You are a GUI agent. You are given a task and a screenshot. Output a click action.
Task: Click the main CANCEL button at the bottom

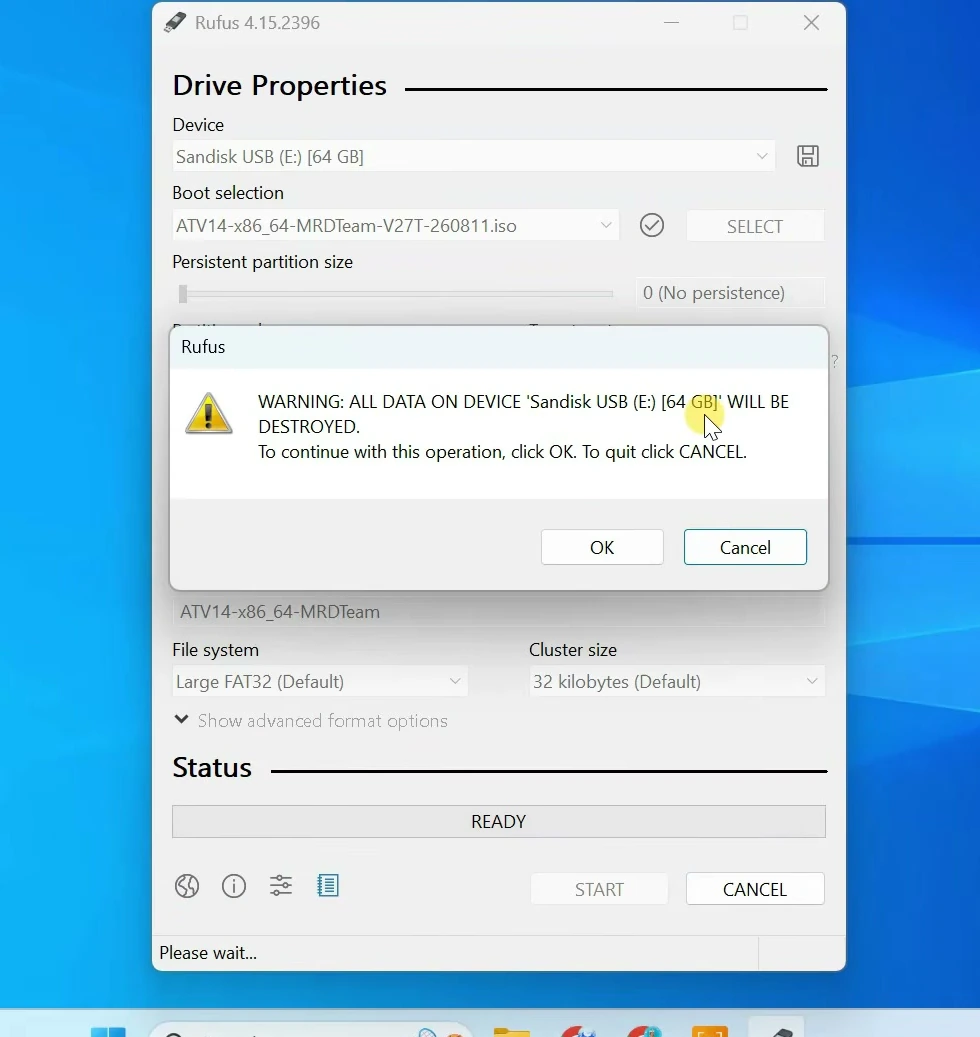pos(755,889)
